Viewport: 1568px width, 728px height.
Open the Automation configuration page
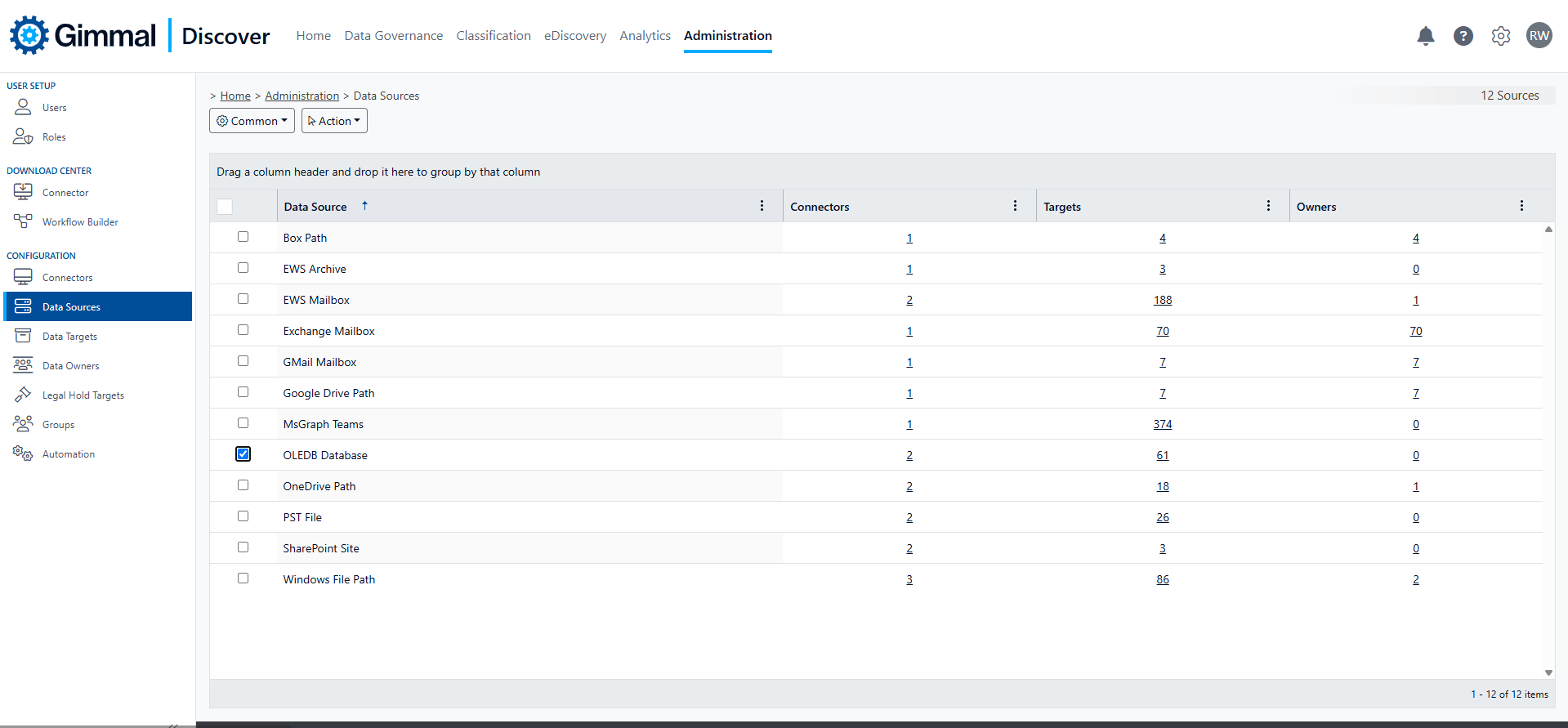tap(68, 454)
